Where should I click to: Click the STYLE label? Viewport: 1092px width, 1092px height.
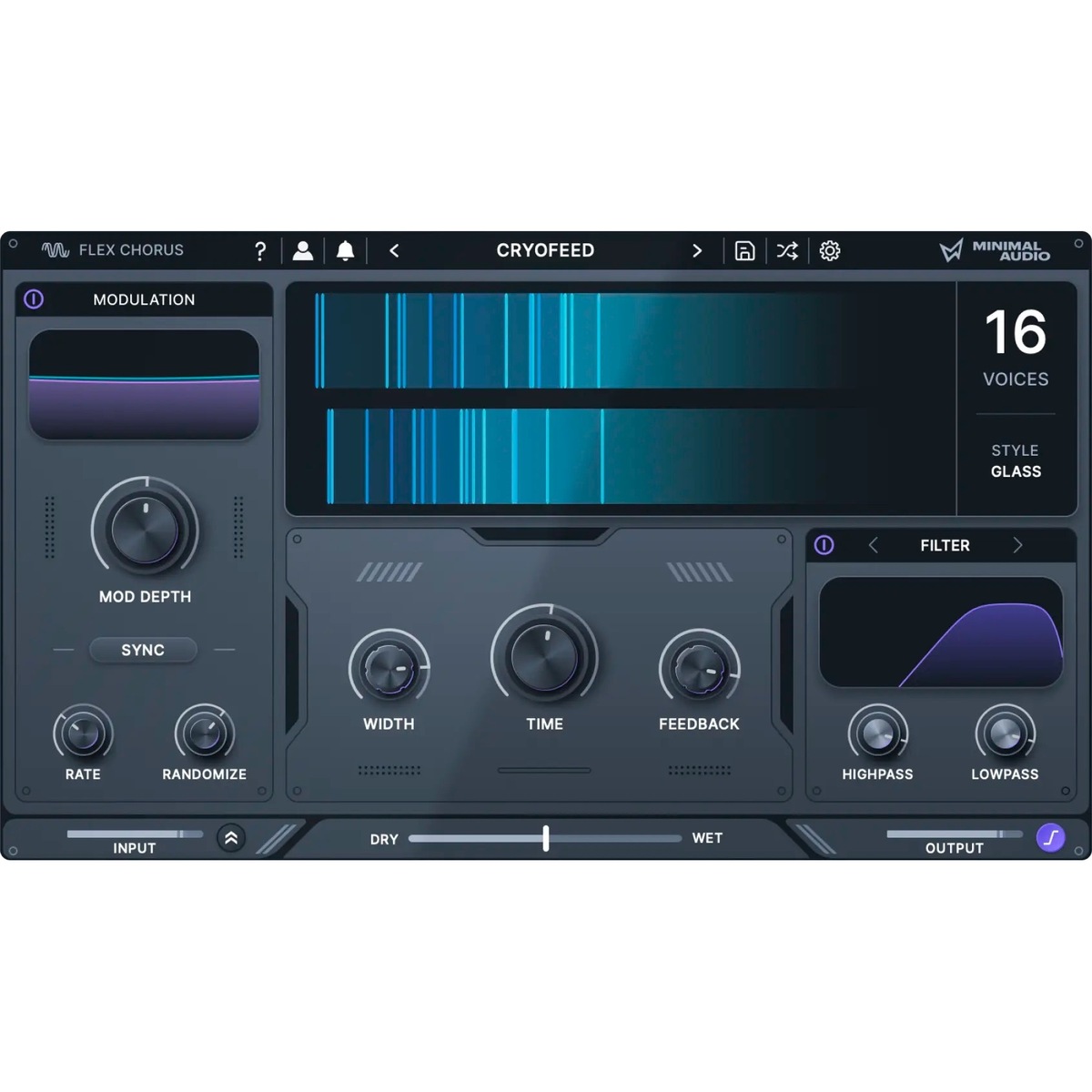(1015, 450)
